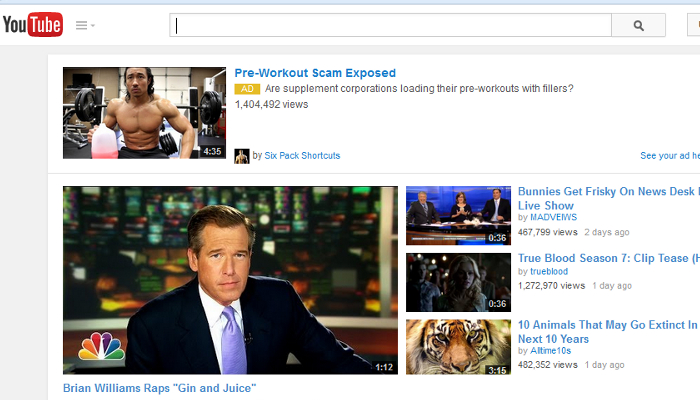This screenshot has height=400, width=700.
Task: Open True Blood Season 7 Clip Tease title
Action: [608, 258]
